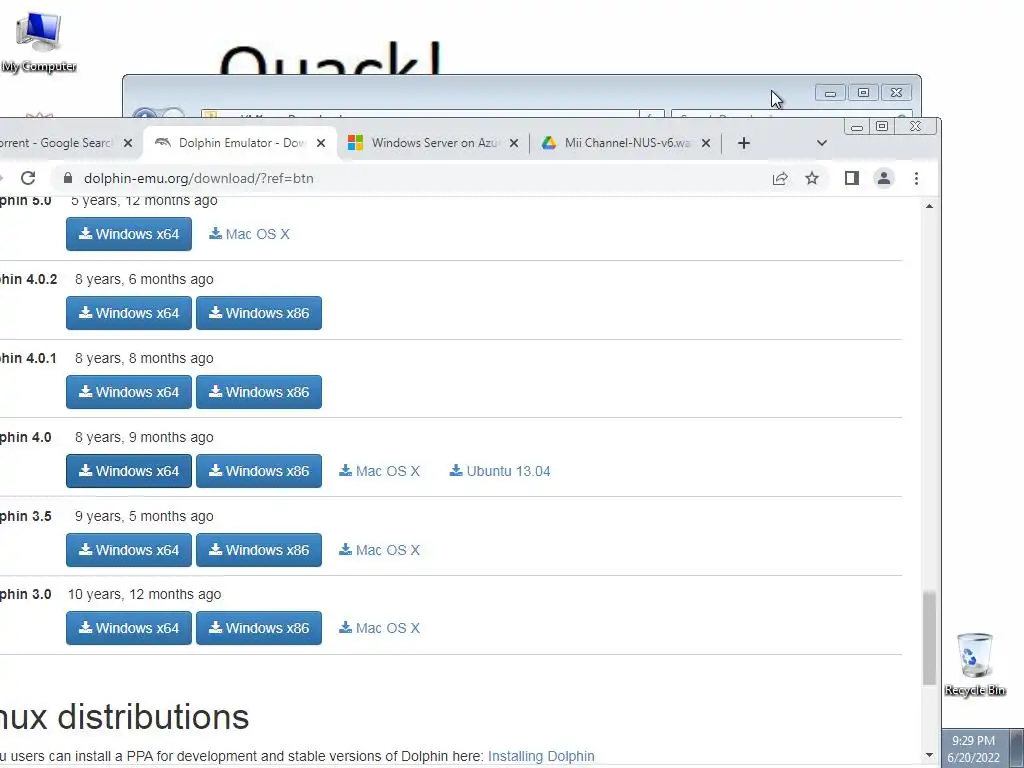Screen dimensions: 1024x768
Task: Bookmark this page with the star
Action: pyautogui.click(x=812, y=178)
